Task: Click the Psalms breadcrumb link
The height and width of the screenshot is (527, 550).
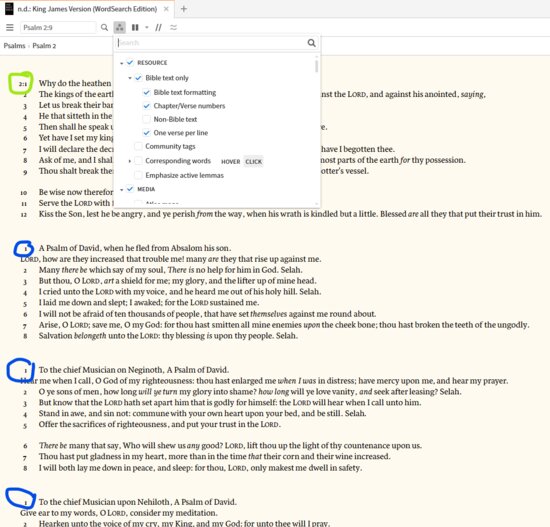Action: pos(14,46)
